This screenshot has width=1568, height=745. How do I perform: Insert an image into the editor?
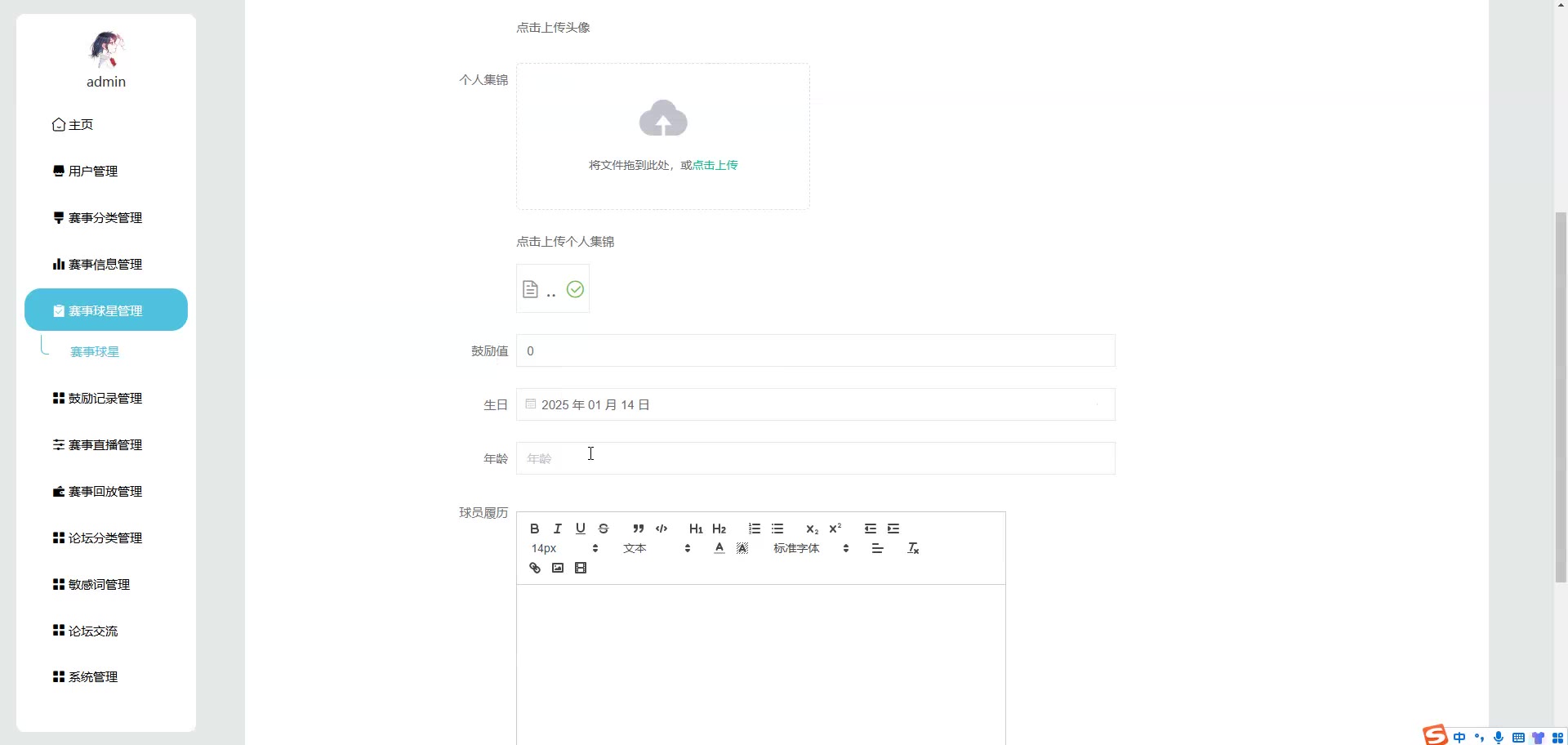tap(558, 568)
